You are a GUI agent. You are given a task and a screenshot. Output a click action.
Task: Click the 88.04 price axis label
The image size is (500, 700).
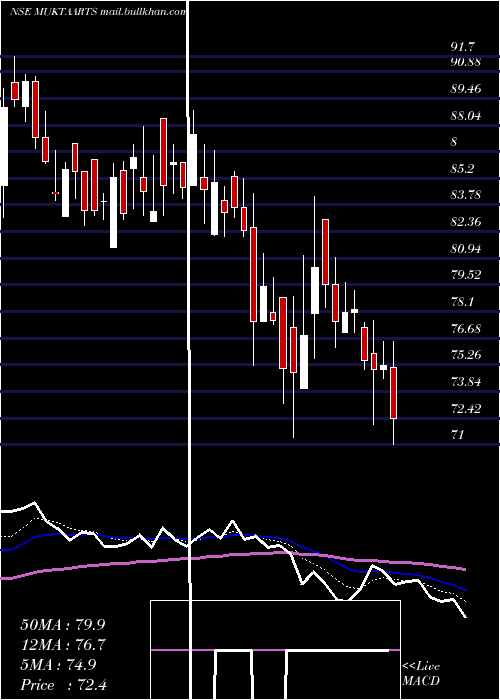(x=466, y=116)
